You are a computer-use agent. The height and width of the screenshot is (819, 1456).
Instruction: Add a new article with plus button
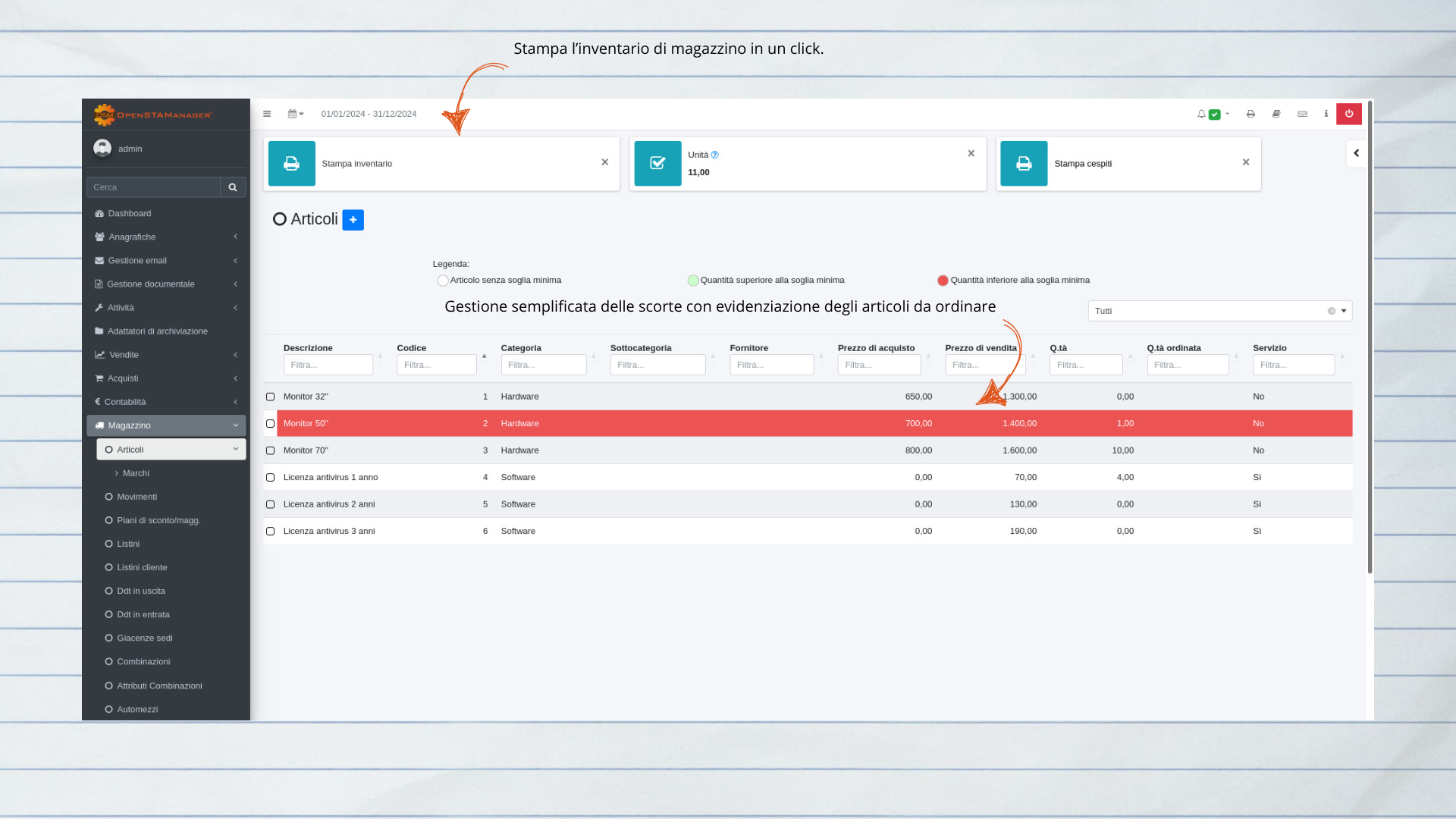[353, 220]
